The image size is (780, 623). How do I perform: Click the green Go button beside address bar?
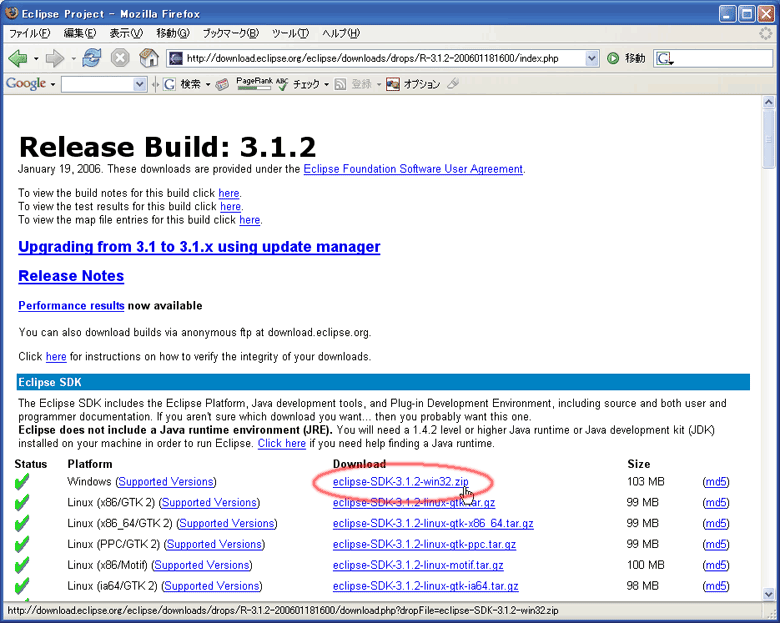coord(613,58)
